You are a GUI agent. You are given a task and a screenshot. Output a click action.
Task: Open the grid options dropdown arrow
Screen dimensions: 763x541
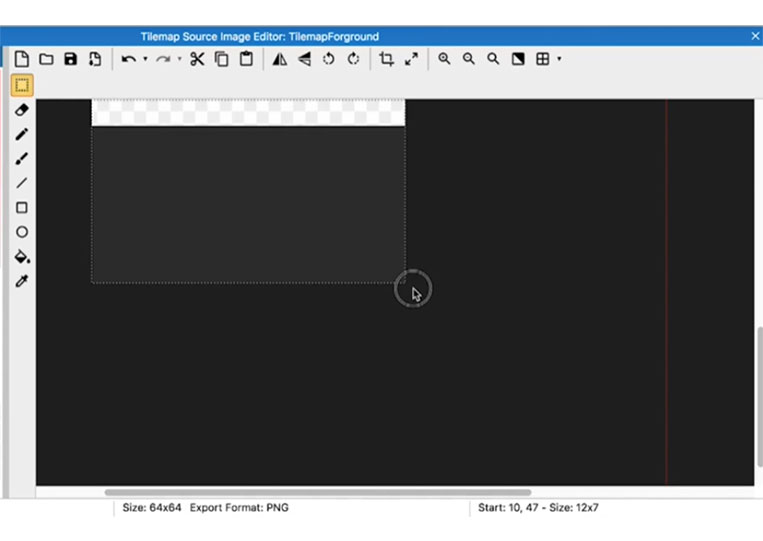(x=559, y=59)
